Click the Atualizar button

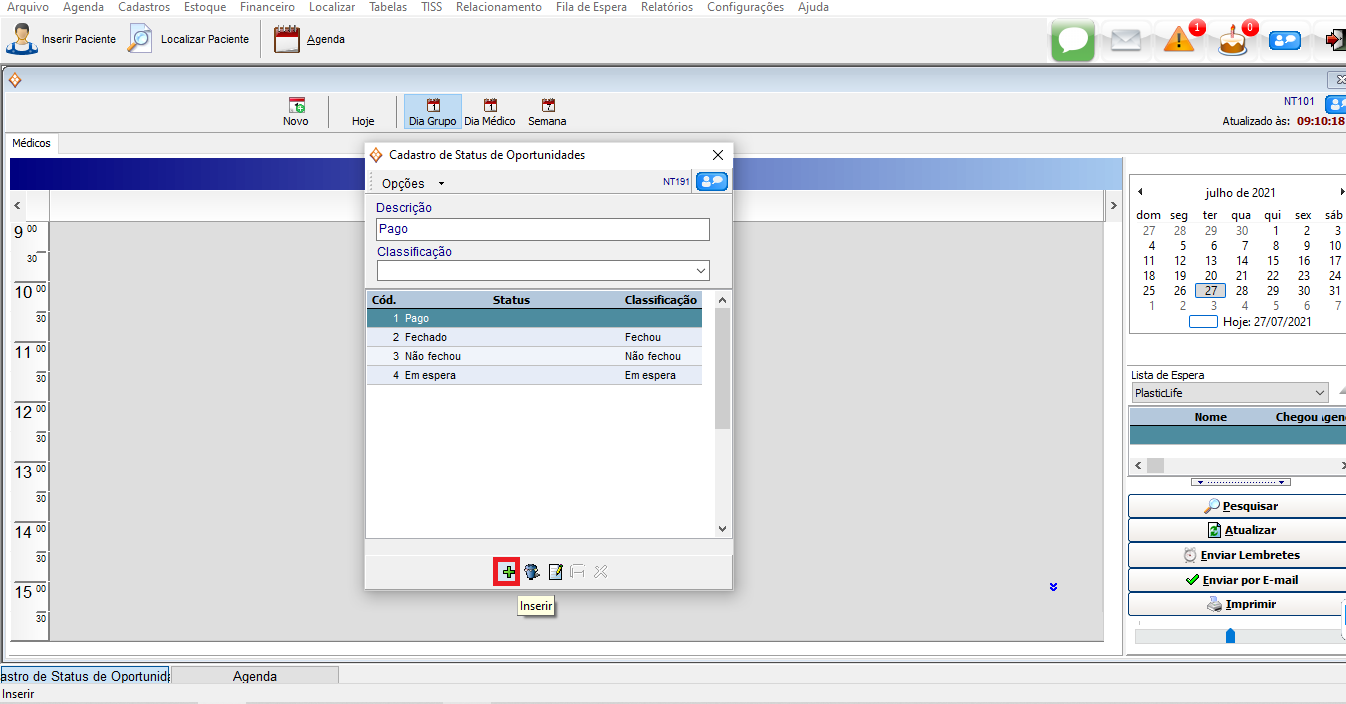(1238, 530)
